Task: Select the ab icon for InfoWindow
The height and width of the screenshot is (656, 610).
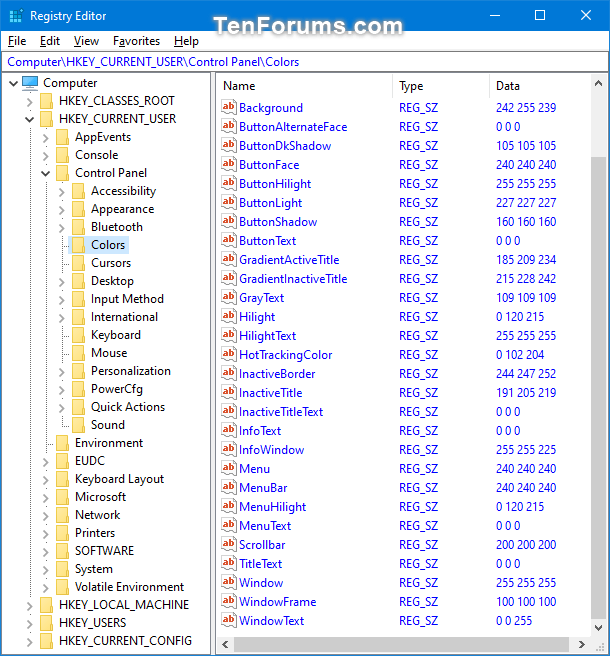Action: [x=228, y=449]
